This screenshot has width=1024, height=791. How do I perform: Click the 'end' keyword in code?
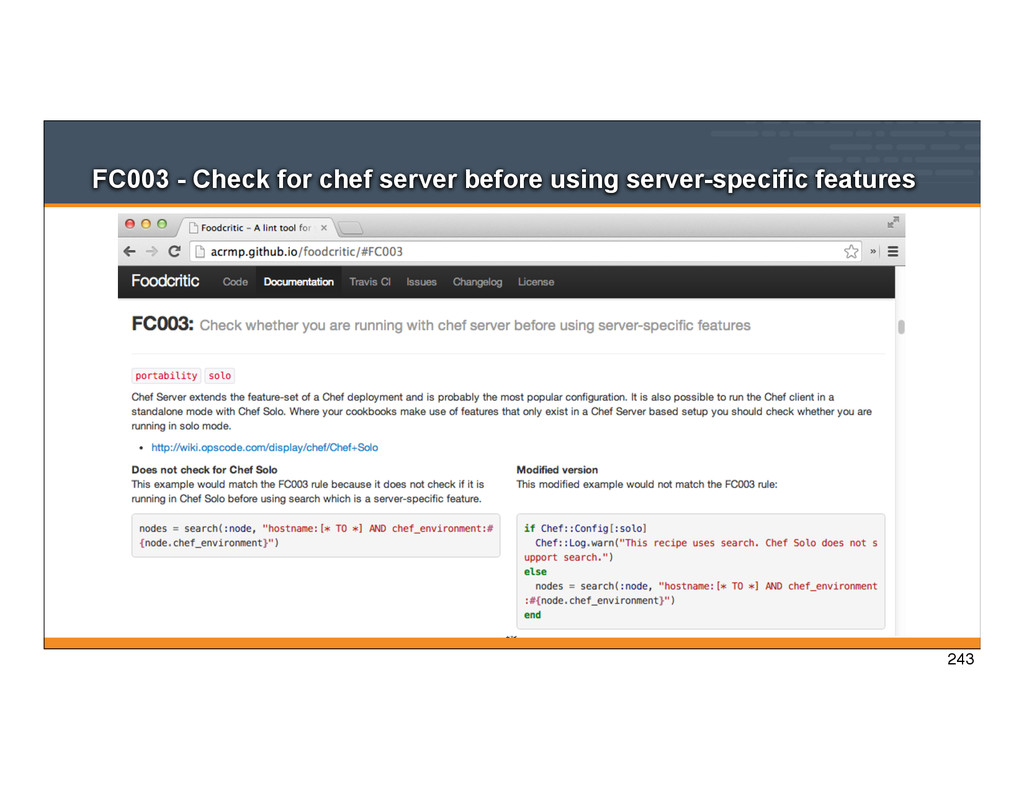click(532, 615)
